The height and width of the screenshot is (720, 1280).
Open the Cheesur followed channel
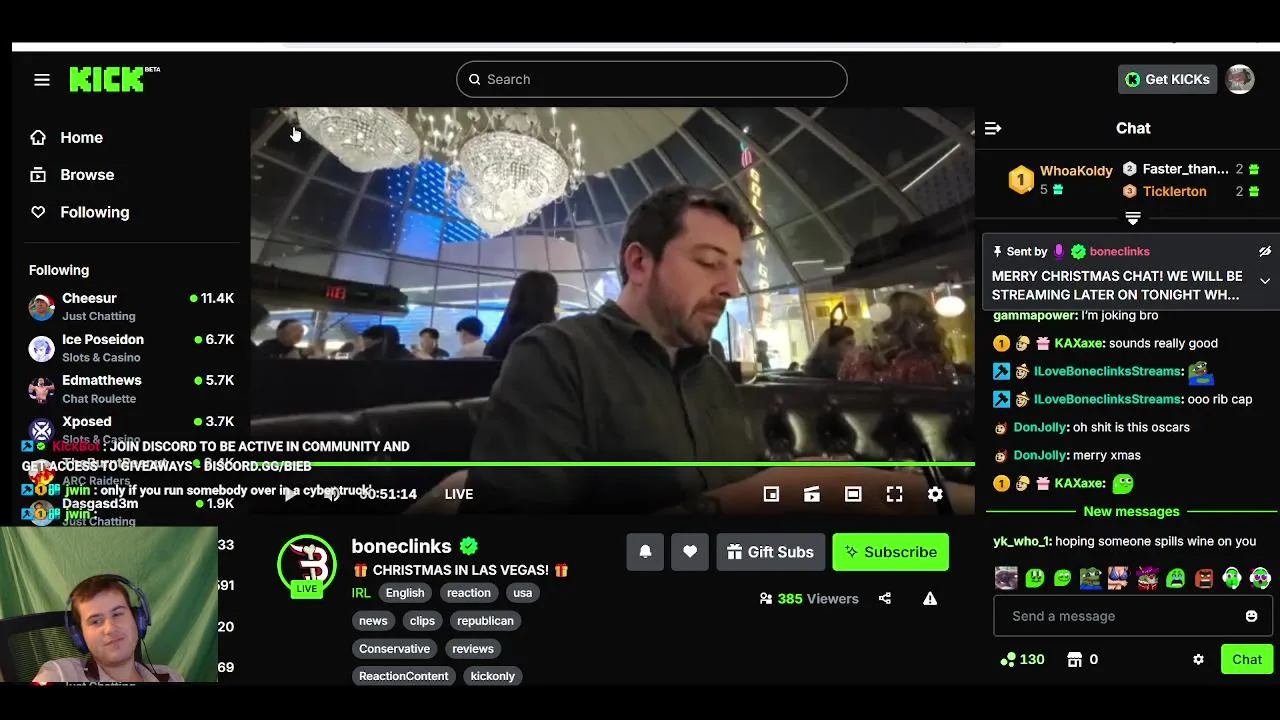click(131, 306)
